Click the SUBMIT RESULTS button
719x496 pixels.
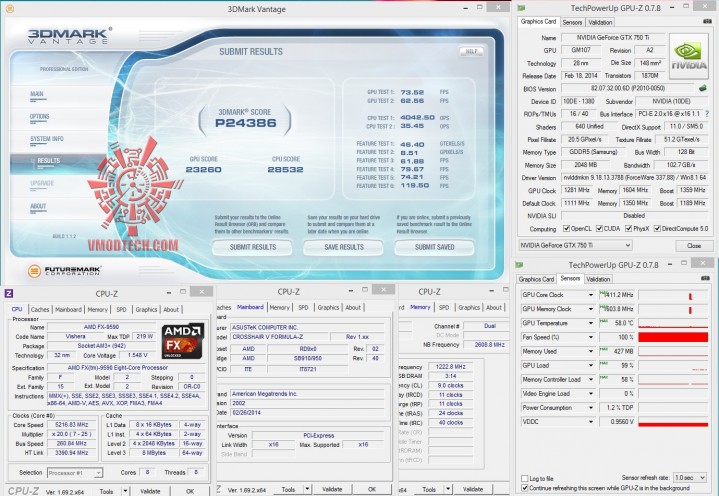(x=252, y=247)
